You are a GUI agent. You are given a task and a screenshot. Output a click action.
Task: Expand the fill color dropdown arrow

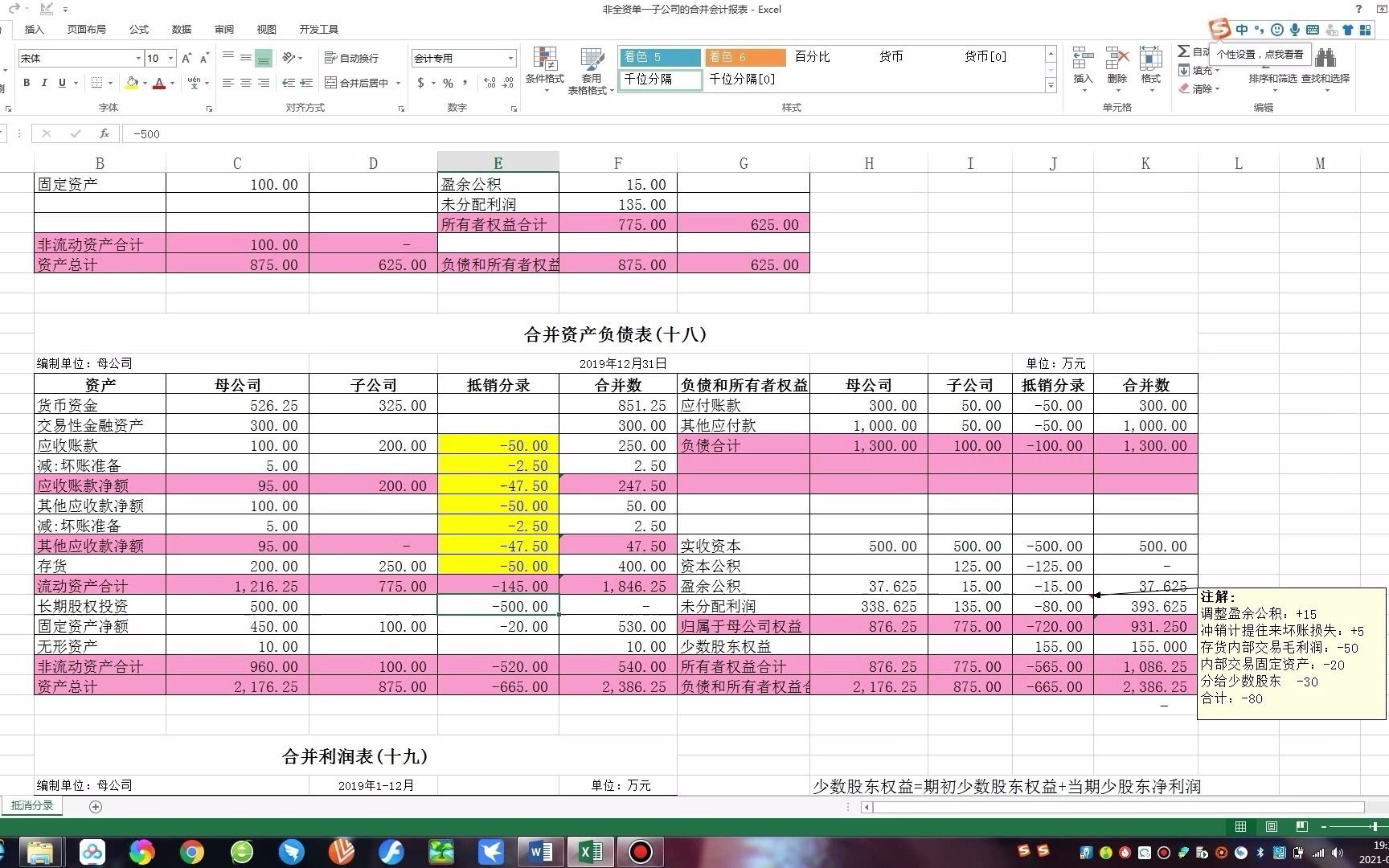[145, 83]
